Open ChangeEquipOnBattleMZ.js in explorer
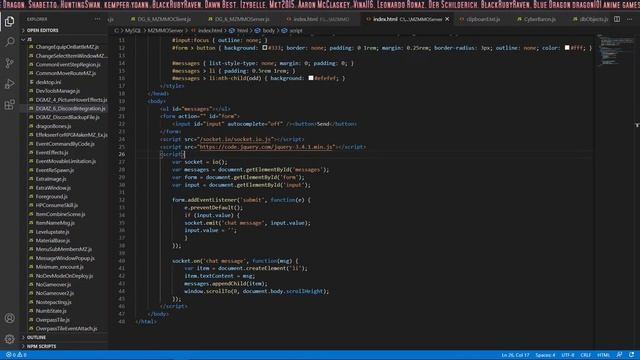Screen dimensions: 640x360 [67, 47]
